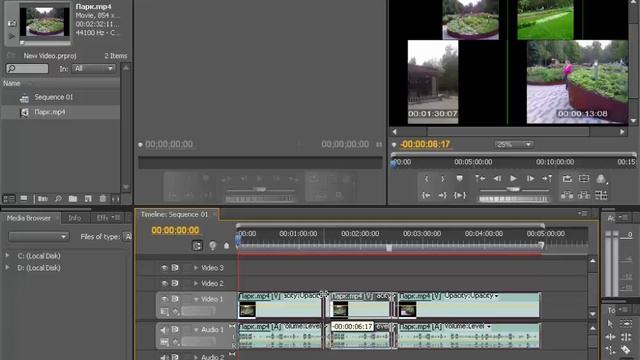This screenshot has height=360, width=640.
Task: Toggle Sync Lock on Video 1 track
Action: [175, 299]
